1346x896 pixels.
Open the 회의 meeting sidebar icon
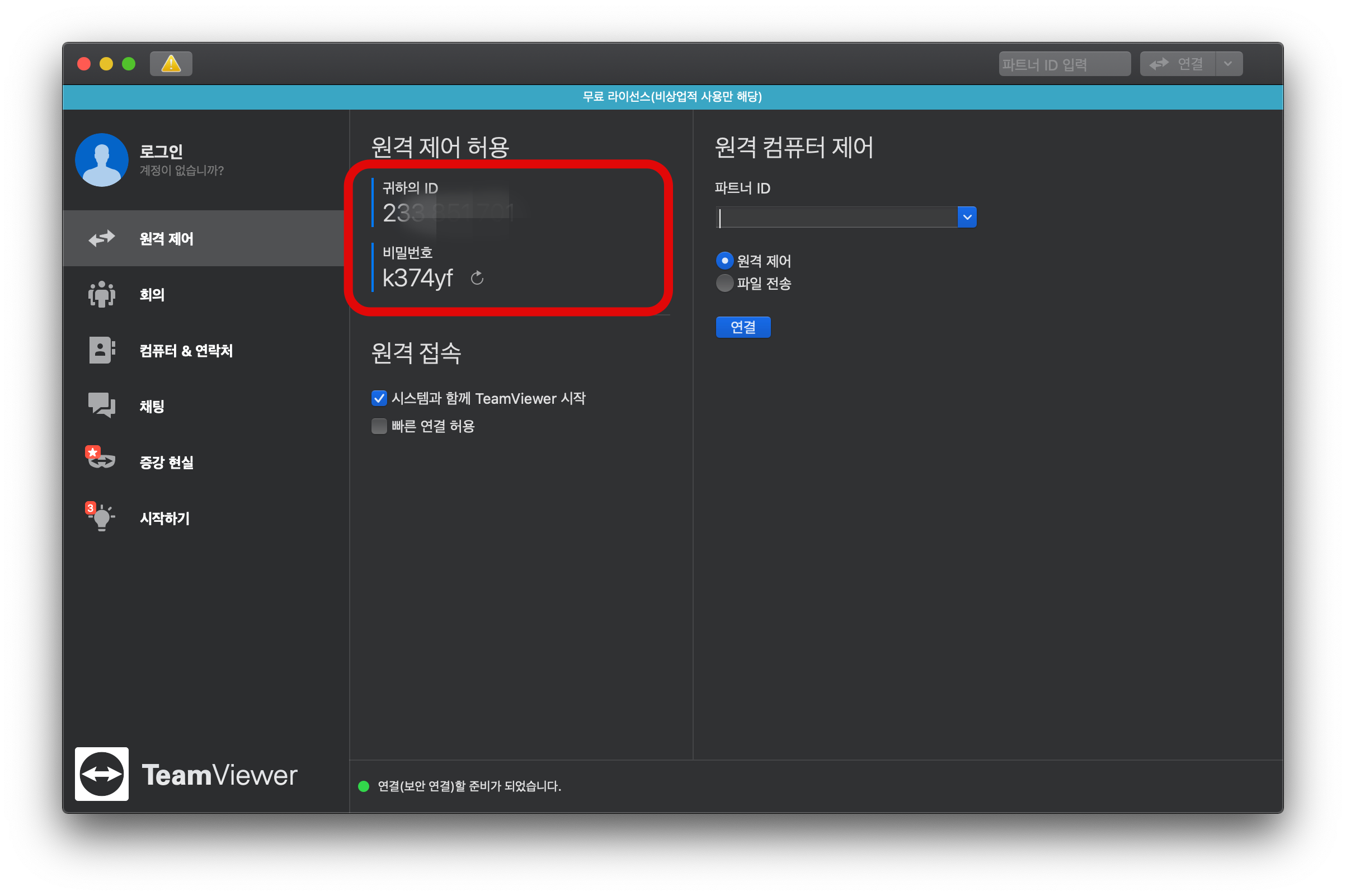pyautogui.click(x=102, y=294)
